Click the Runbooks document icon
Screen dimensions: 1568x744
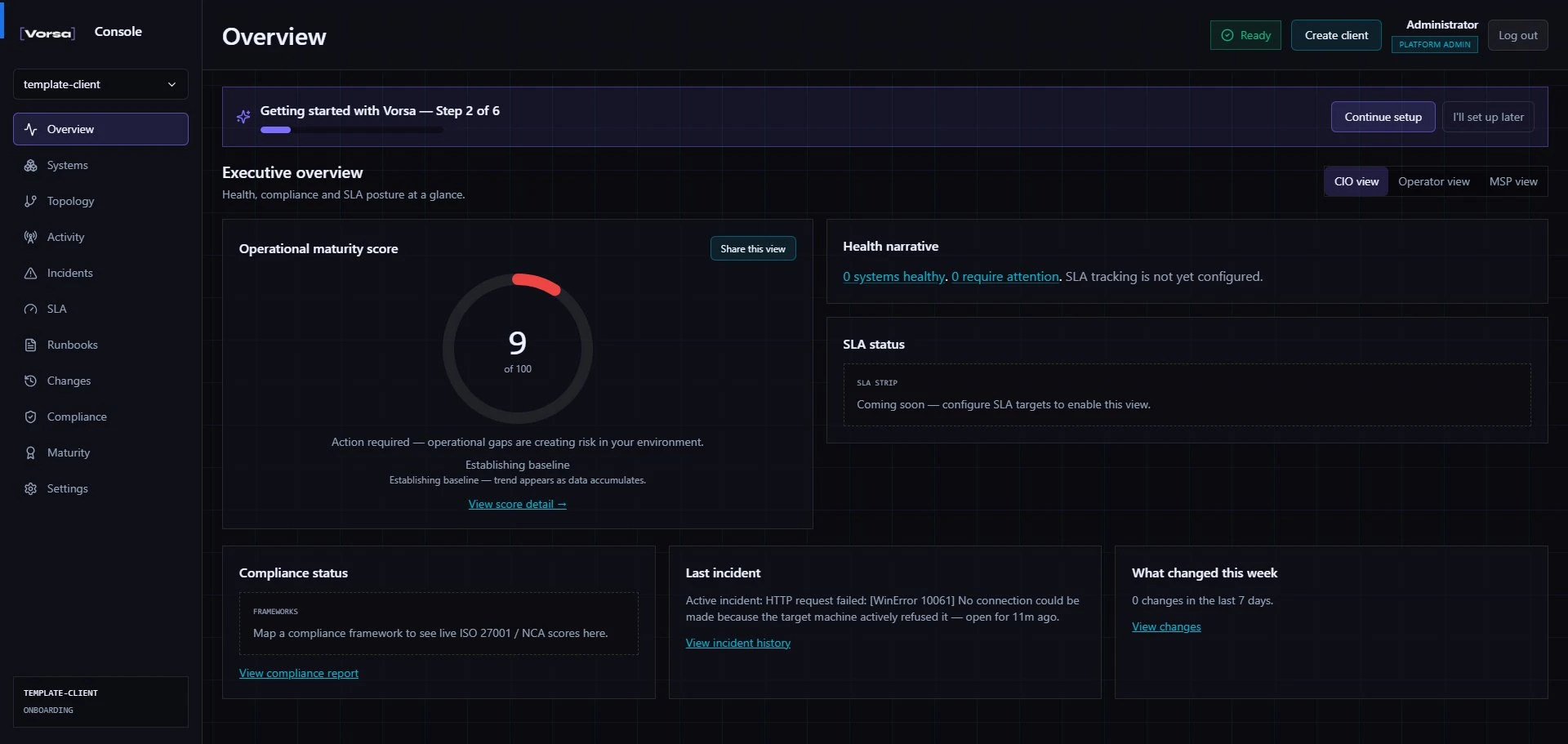point(30,345)
